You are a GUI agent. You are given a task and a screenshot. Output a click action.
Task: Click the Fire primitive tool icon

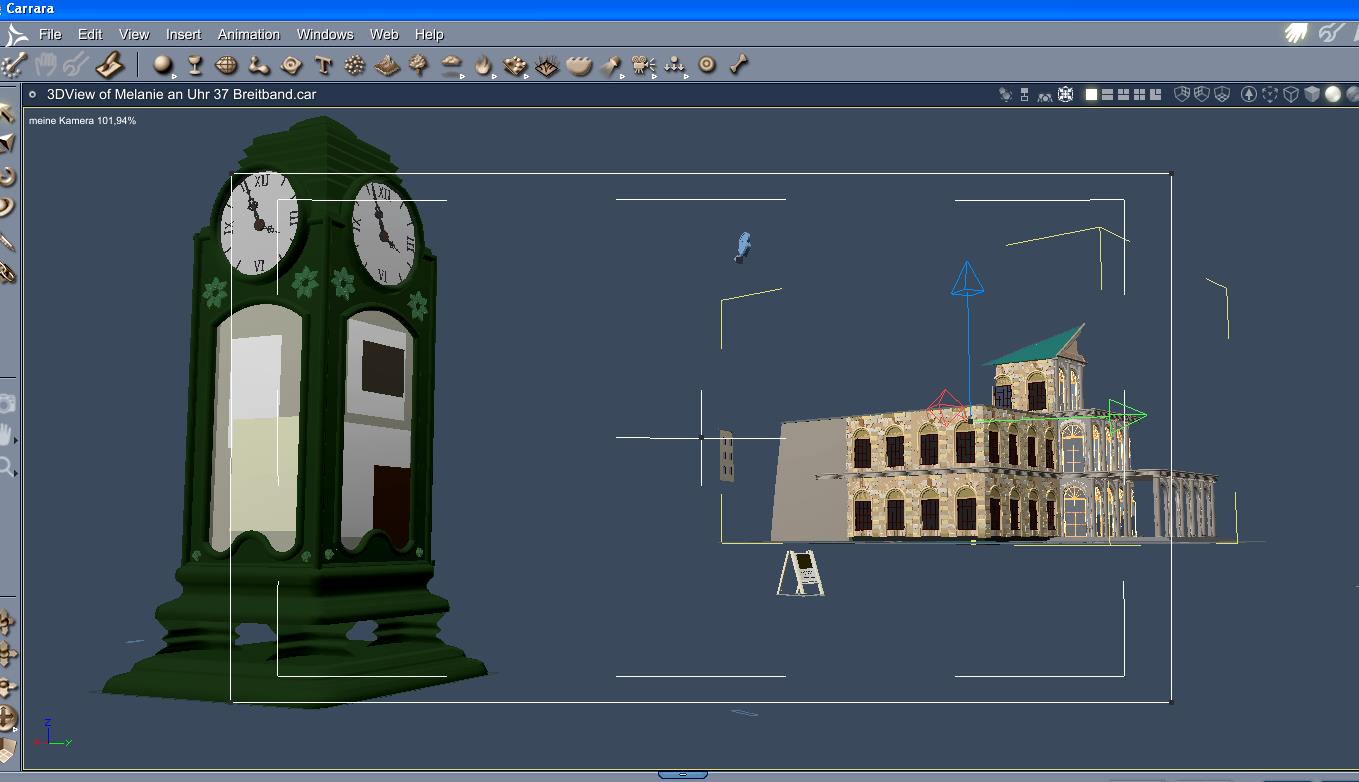coord(483,65)
